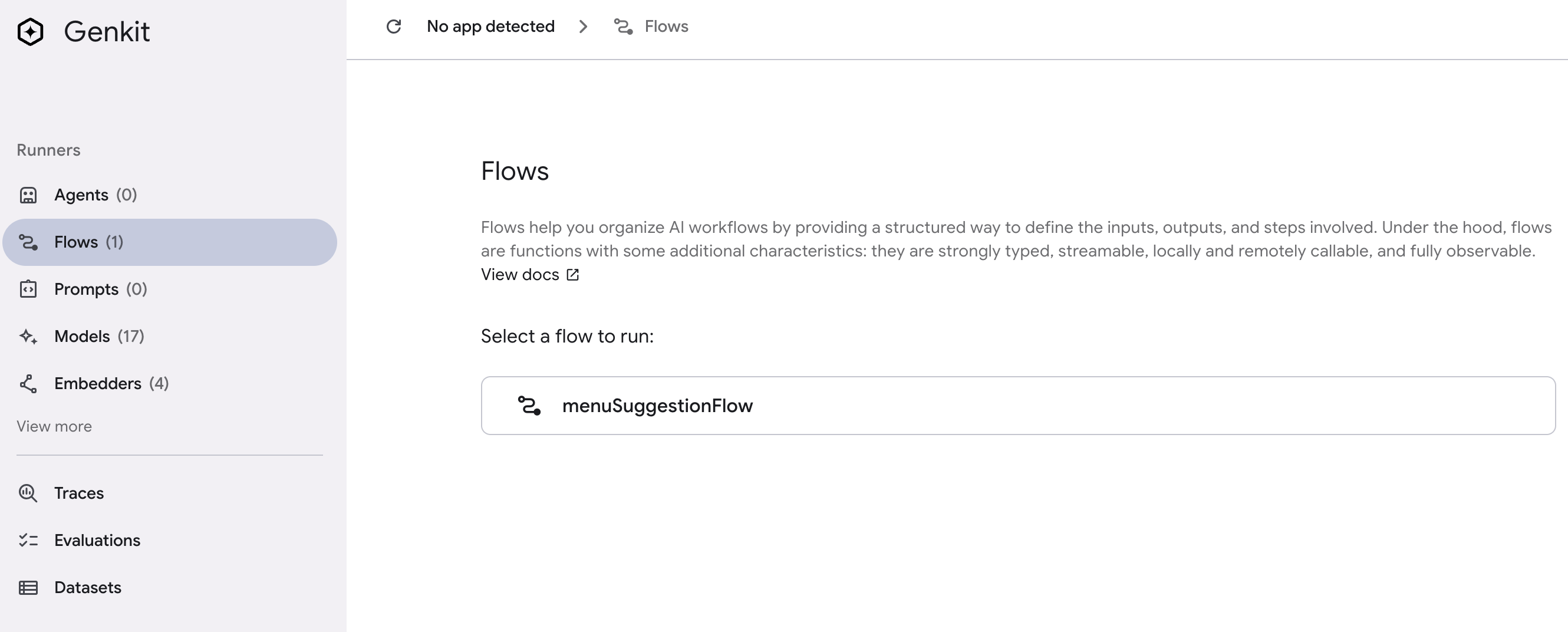Click the Flows icon in the breadcrumb

(x=623, y=27)
